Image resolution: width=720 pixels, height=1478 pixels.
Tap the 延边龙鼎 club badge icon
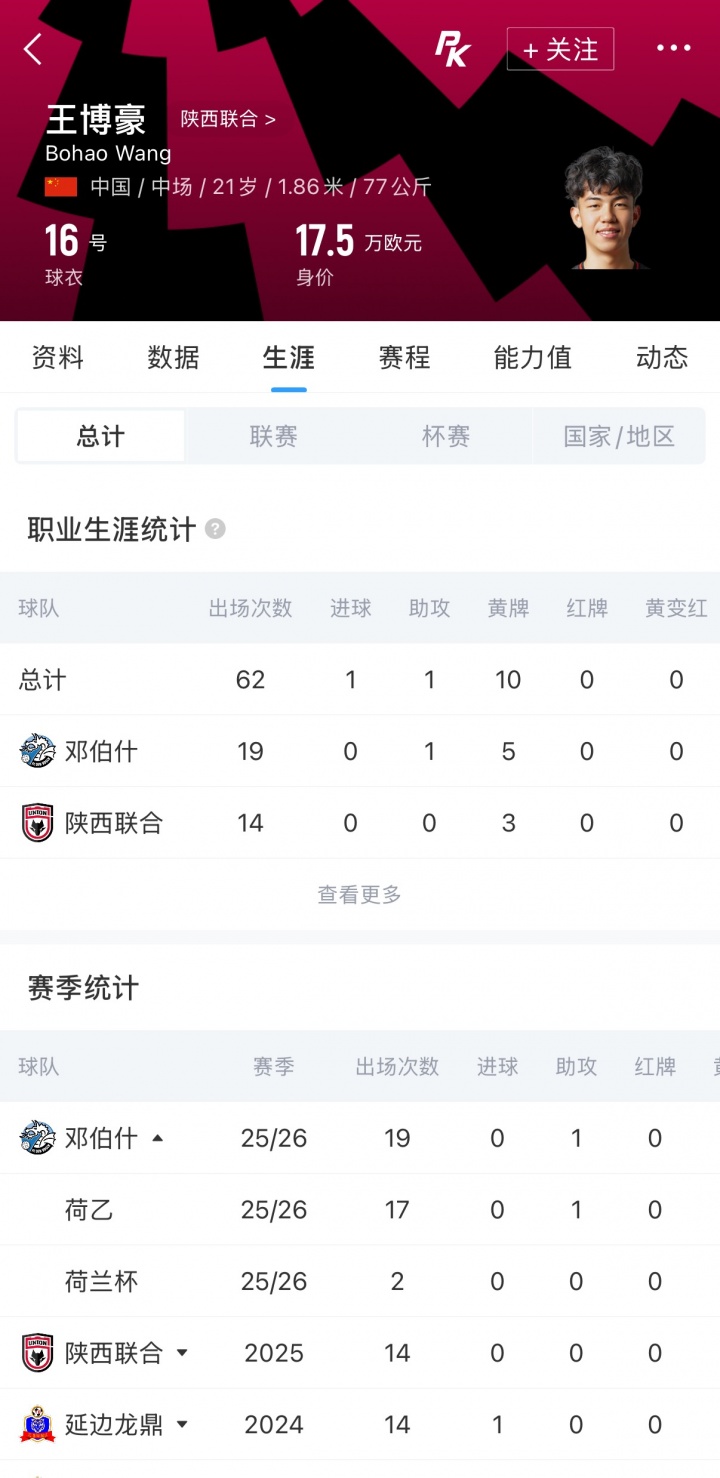point(37,1424)
